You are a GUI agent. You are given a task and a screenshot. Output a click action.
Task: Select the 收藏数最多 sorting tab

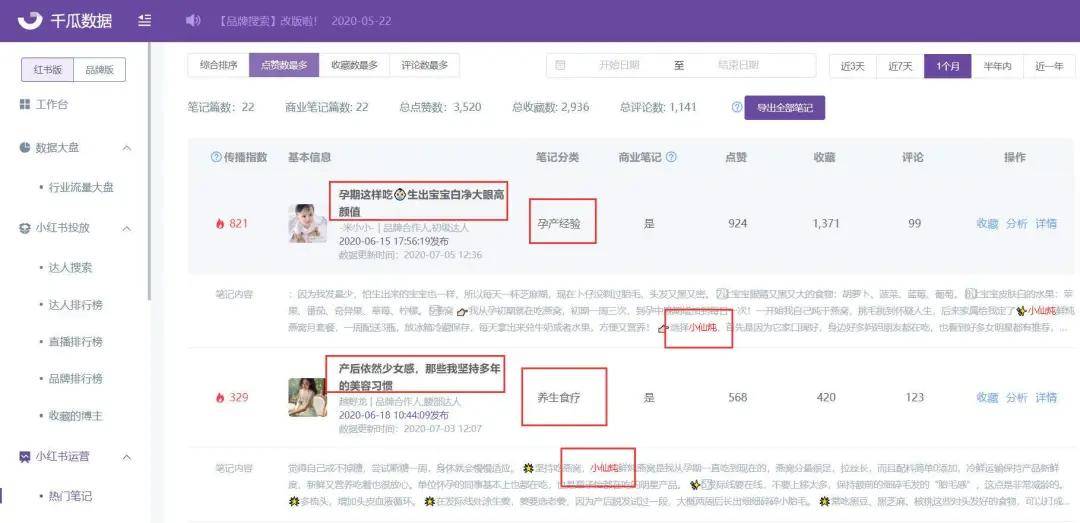click(355, 66)
